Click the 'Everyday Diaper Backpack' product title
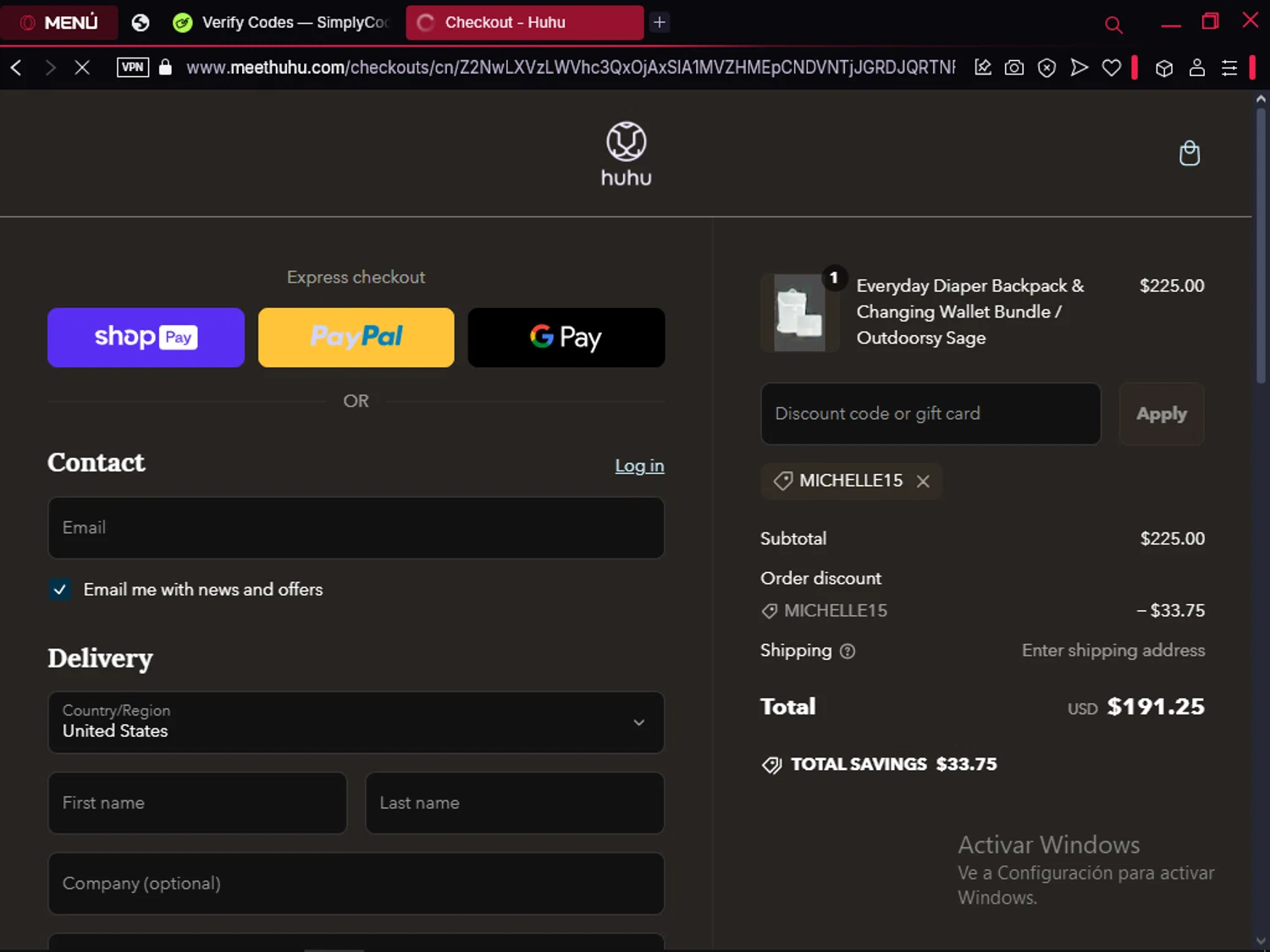 pos(970,312)
